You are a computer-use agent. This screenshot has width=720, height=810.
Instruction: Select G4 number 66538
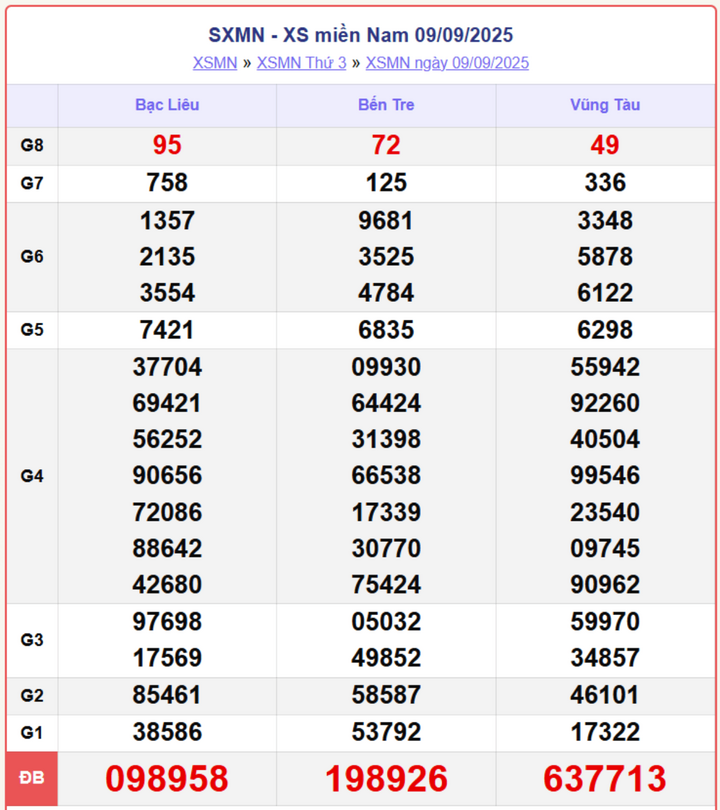pos(386,475)
